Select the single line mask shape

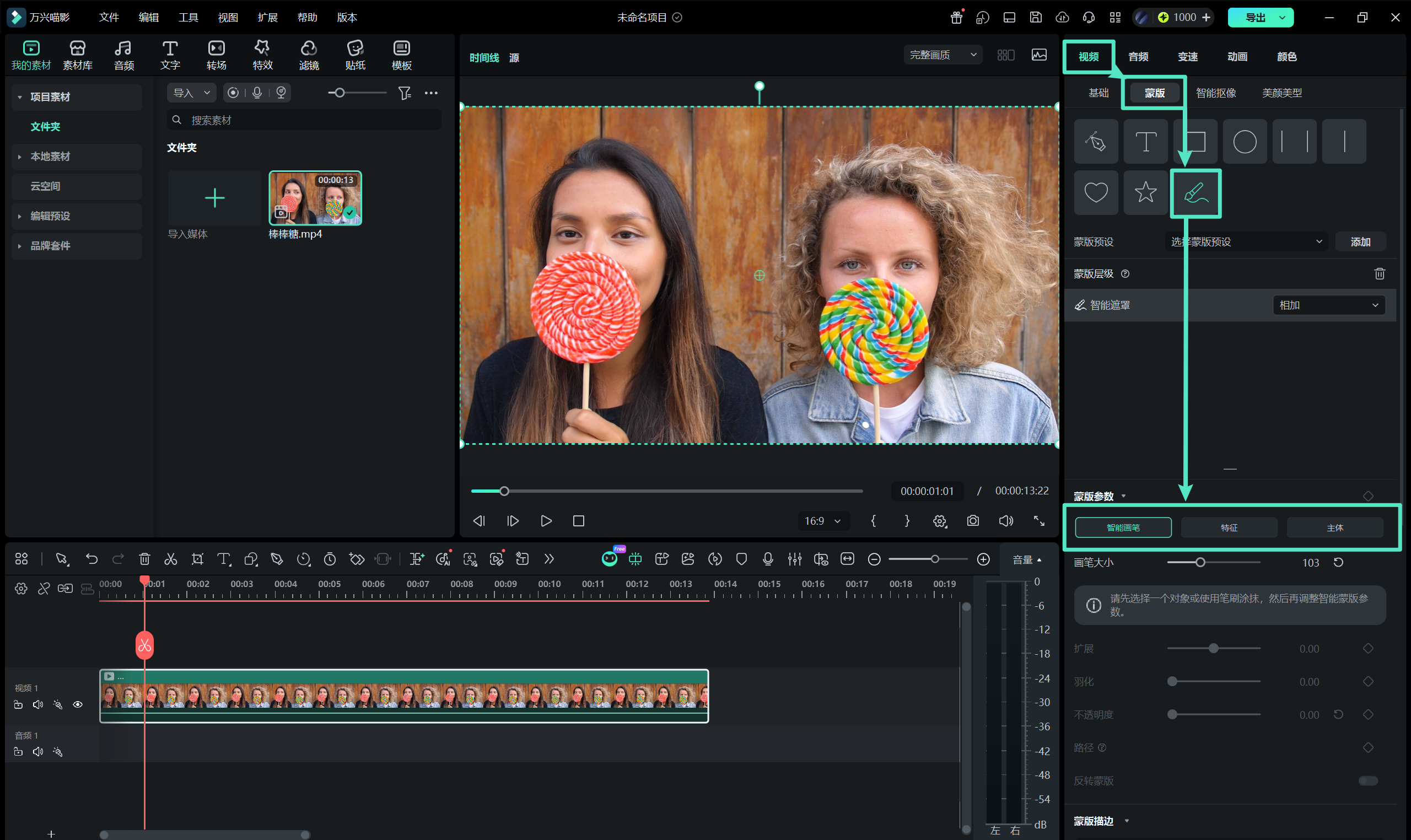[x=1344, y=142]
